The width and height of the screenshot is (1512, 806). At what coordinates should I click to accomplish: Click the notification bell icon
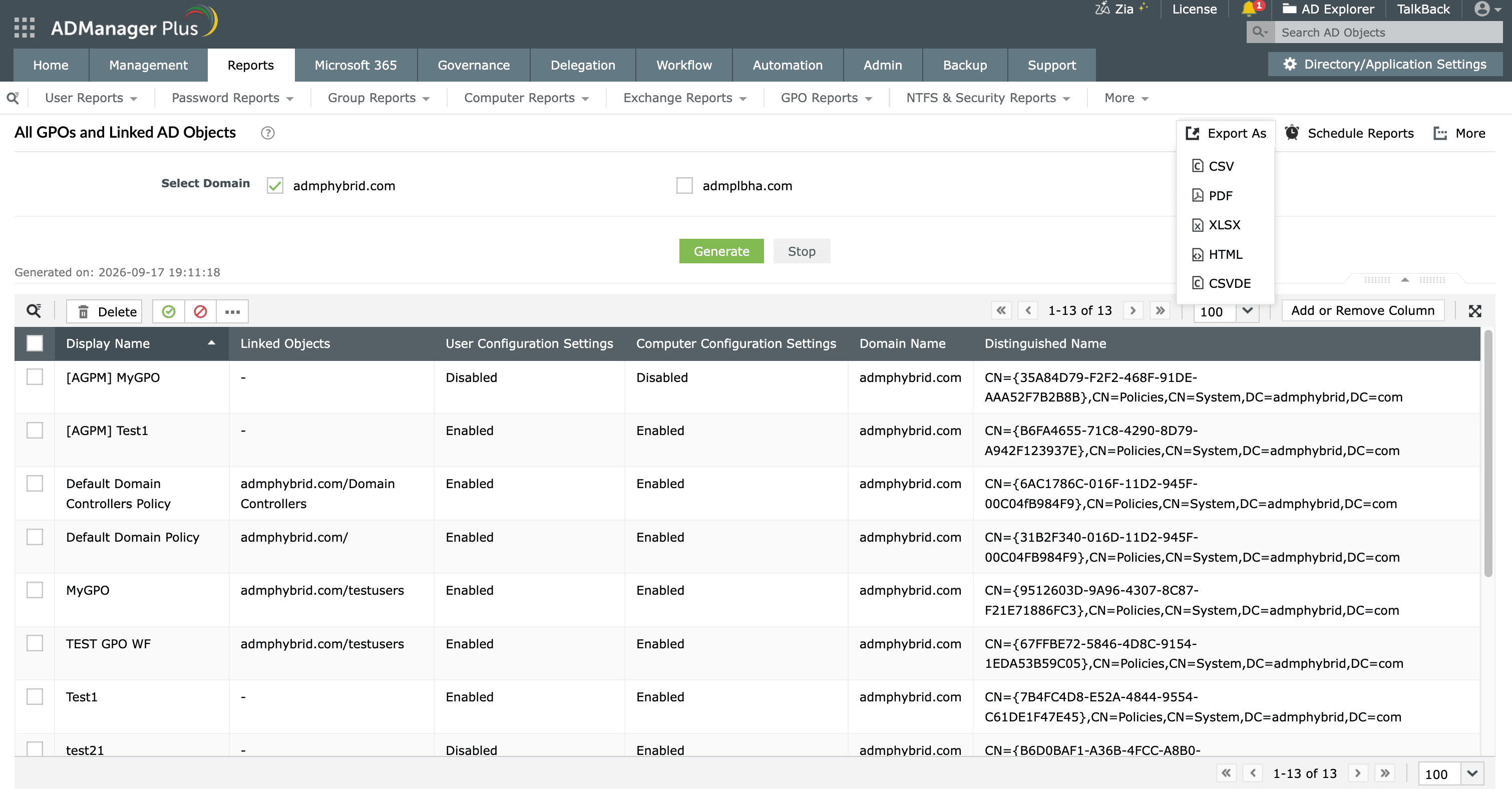coord(1249,9)
